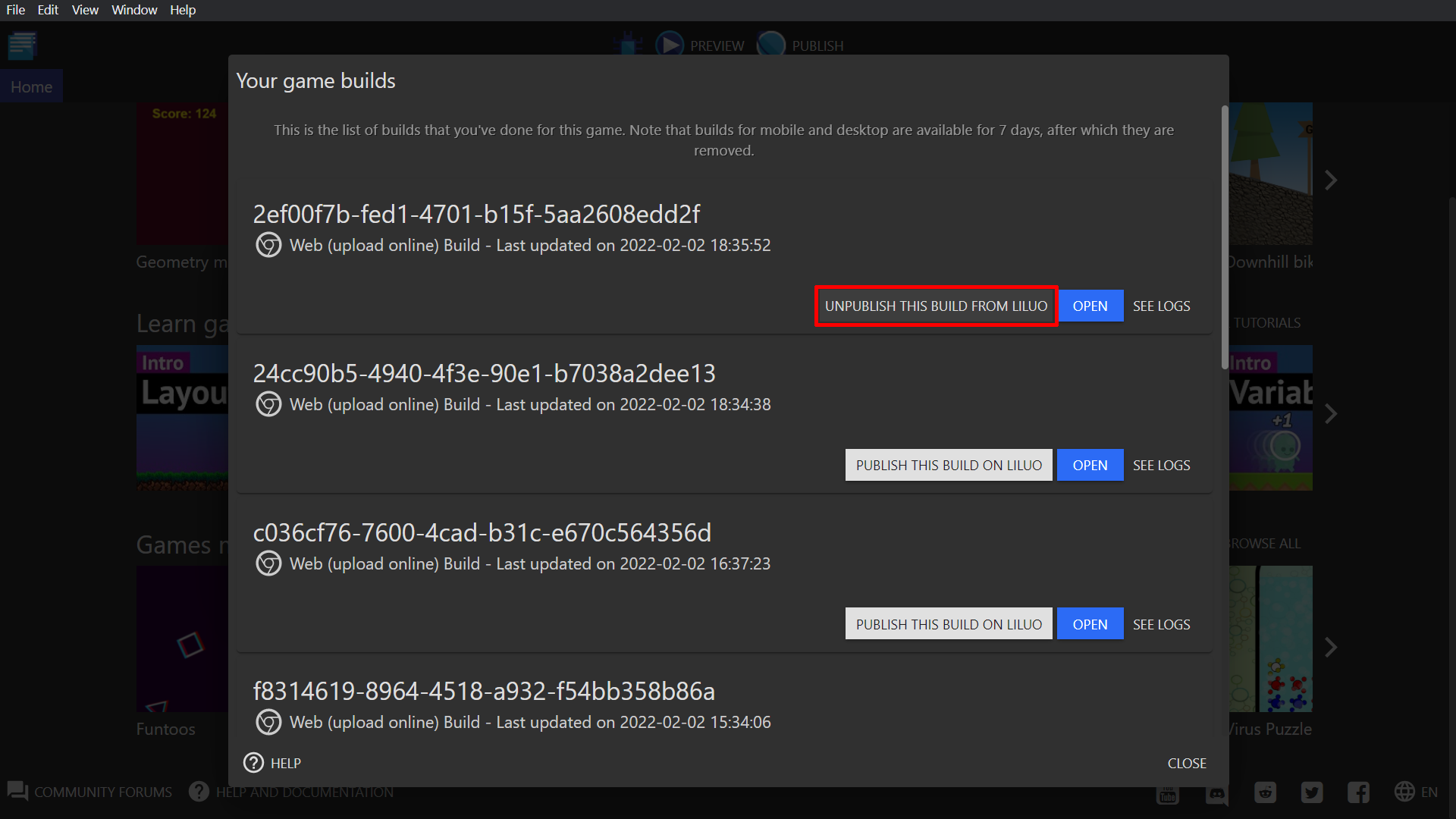Viewport: 1456px width, 819px height.
Task: Open the File menu
Action: [16, 10]
